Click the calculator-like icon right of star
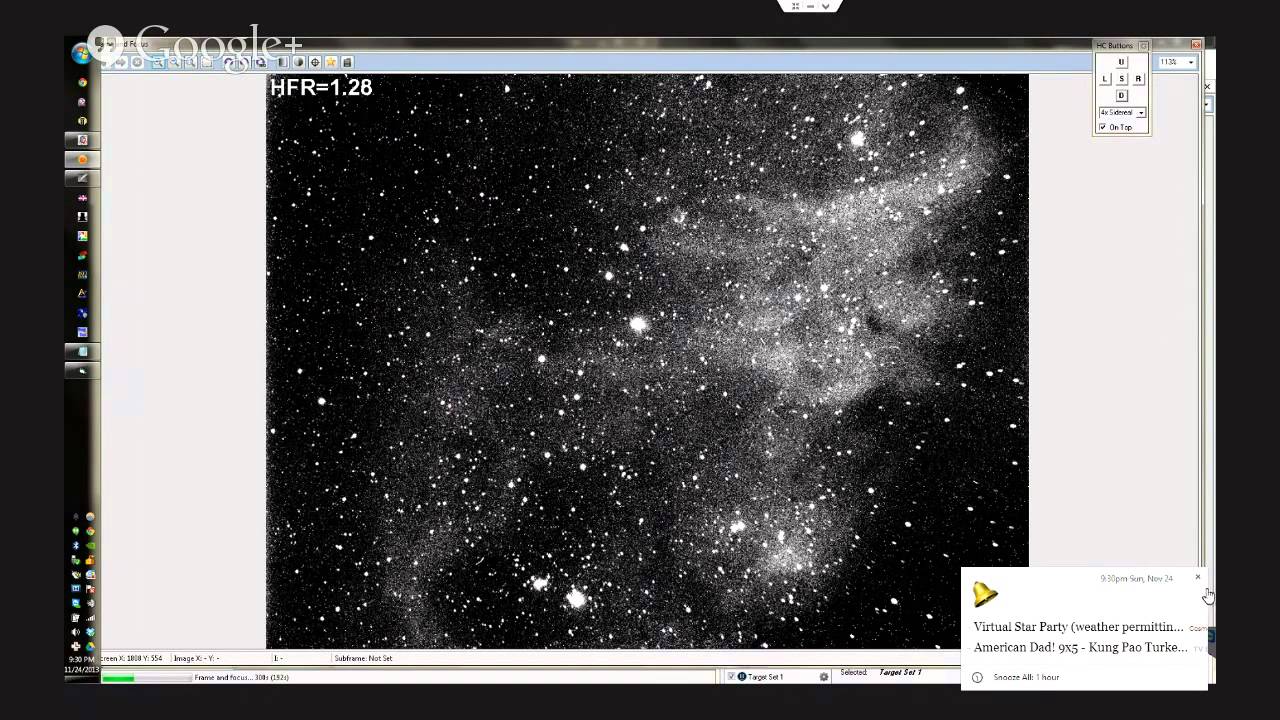 click(x=347, y=62)
